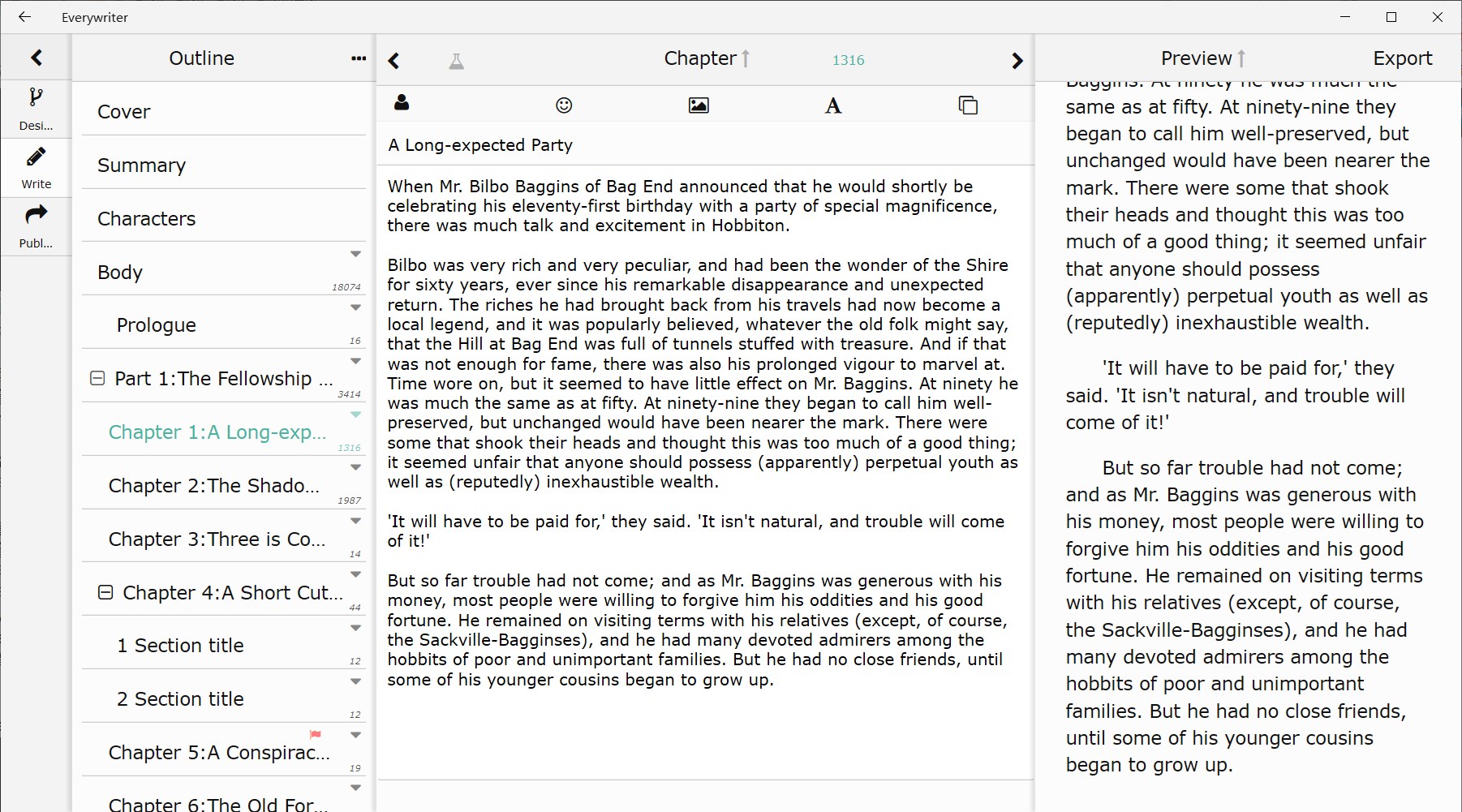
Task: Open the character person icon
Action: pos(402,103)
